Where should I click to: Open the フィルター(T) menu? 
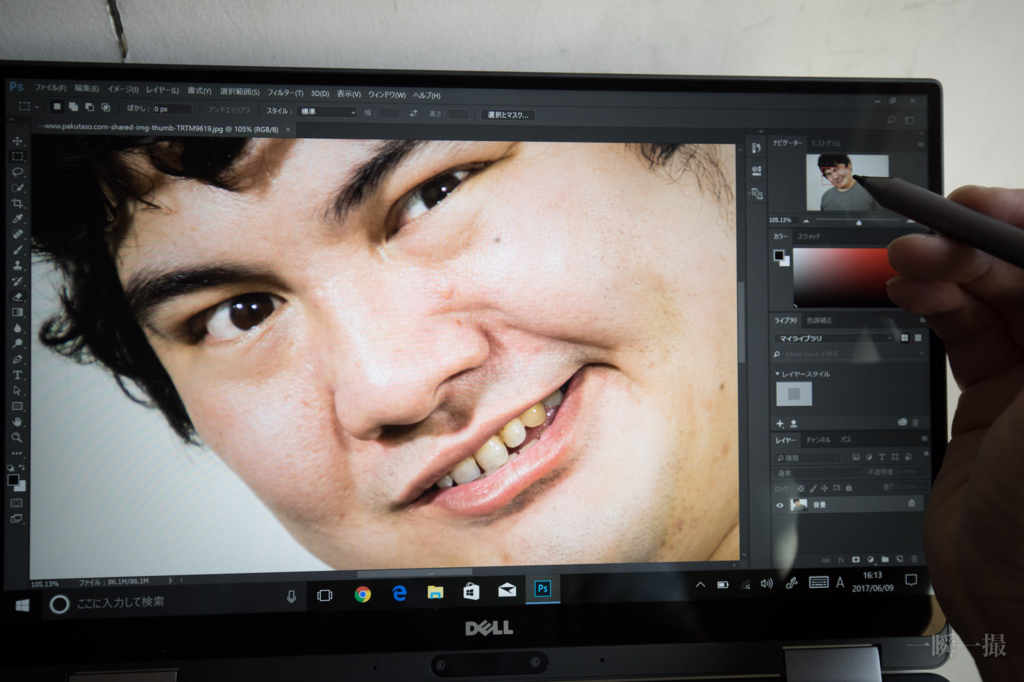[285, 93]
